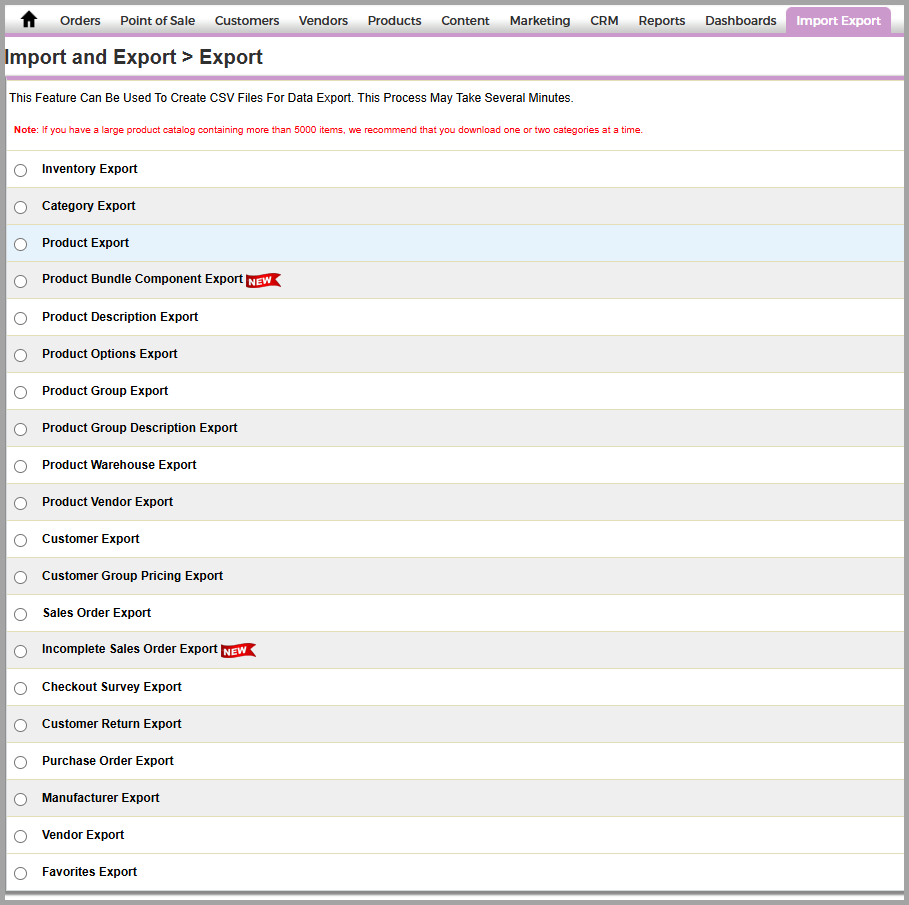
Task: Choose Customer Export radio button
Action: coord(20,541)
